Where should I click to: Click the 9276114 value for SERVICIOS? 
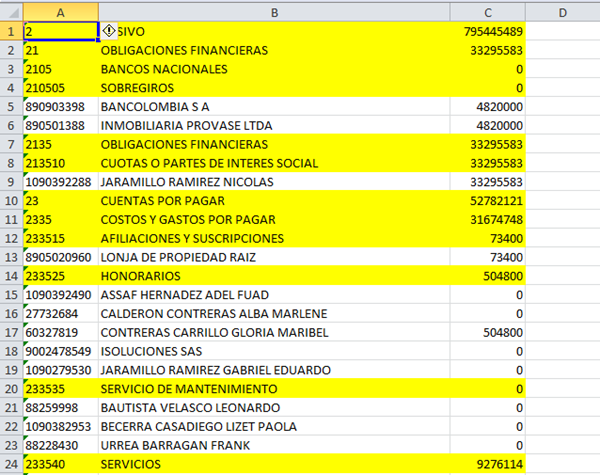(x=488, y=464)
